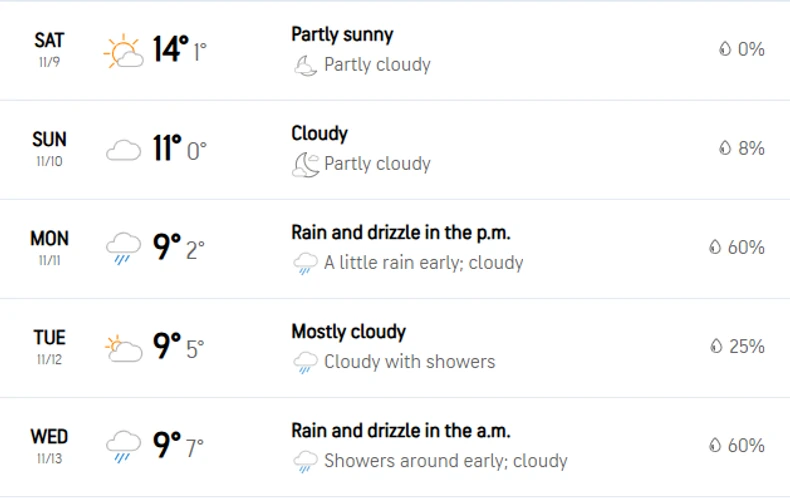Screen dimensions: 790x498
Task: Select "Rain and drizzle in the p.m." forecast
Action: (x=400, y=233)
